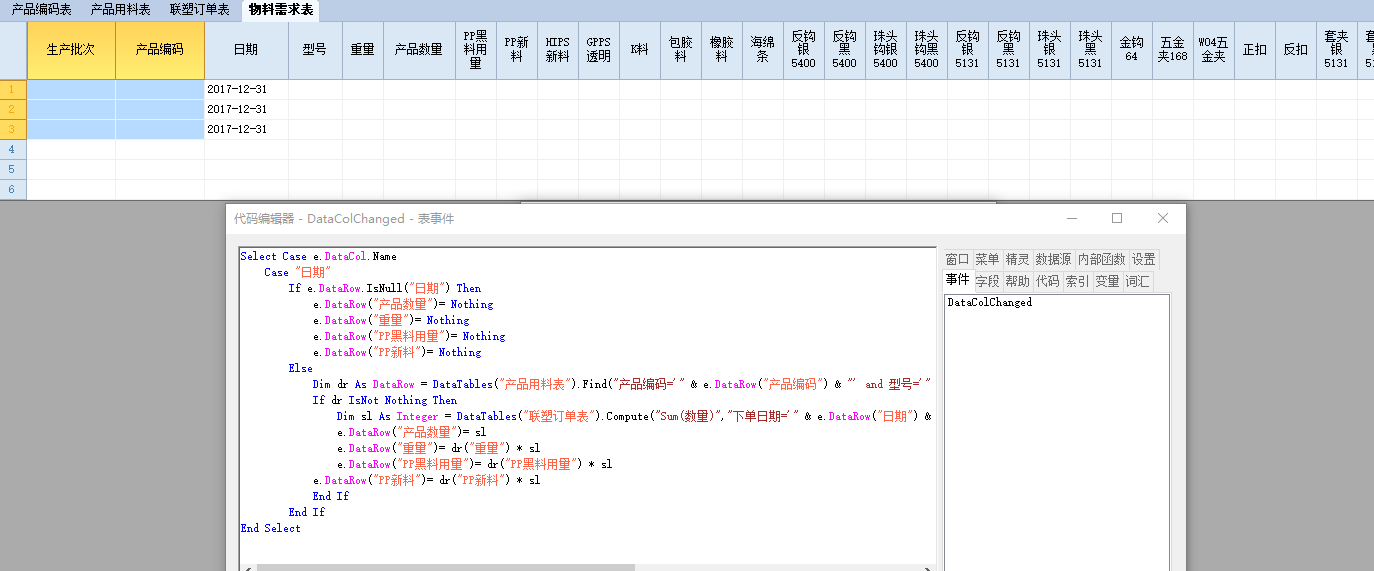Viewport: 1374px width, 571px height.
Task: Close the code editor window
Action: pyautogui.click(x=1162, y=218)
